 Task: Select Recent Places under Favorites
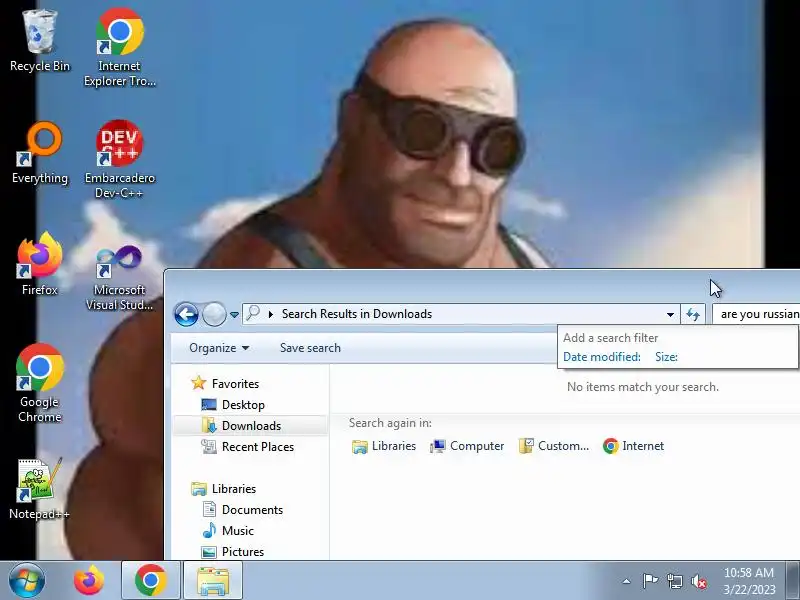(247, 447)
